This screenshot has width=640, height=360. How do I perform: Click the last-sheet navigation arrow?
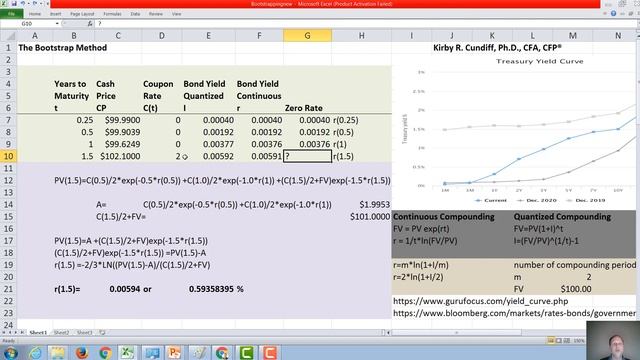tap(22, 333)
